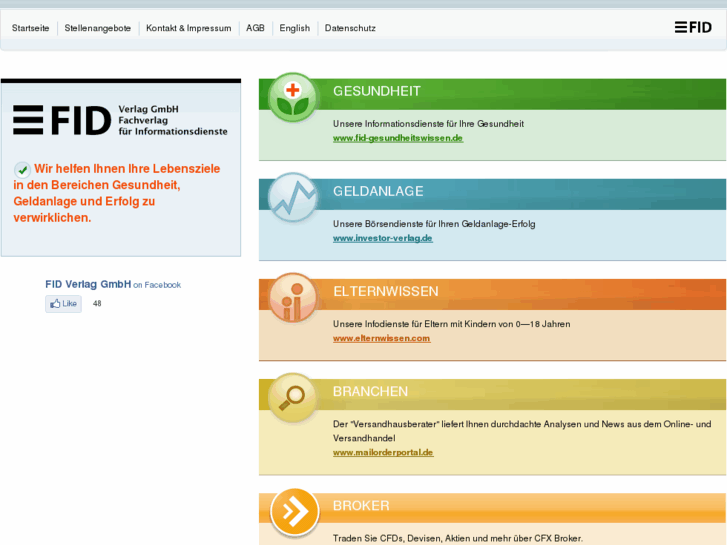Click the BROKER section header

click(492, 508)
